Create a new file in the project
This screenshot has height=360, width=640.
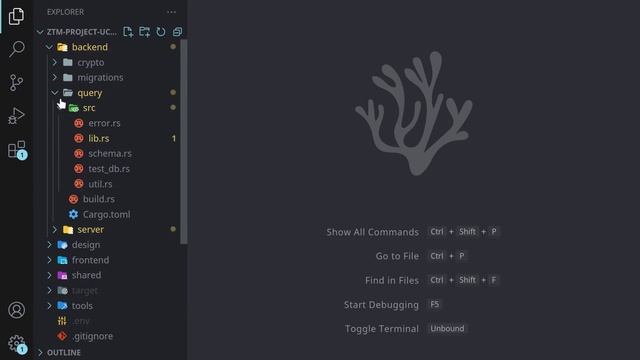click(x=128, y=32)
